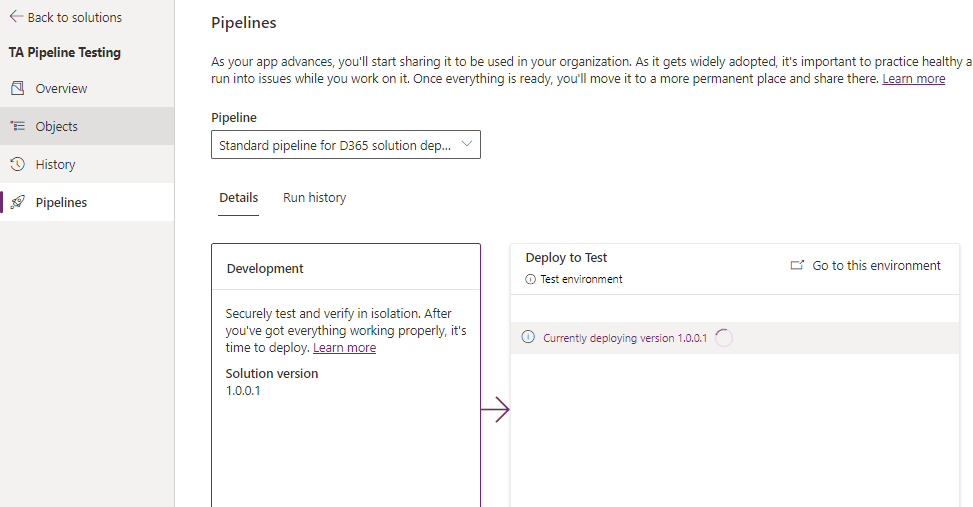Viewport: 973px width, 507px height.
Task: Follow Learn more link in Pipelines description
Action: [913, 78]
